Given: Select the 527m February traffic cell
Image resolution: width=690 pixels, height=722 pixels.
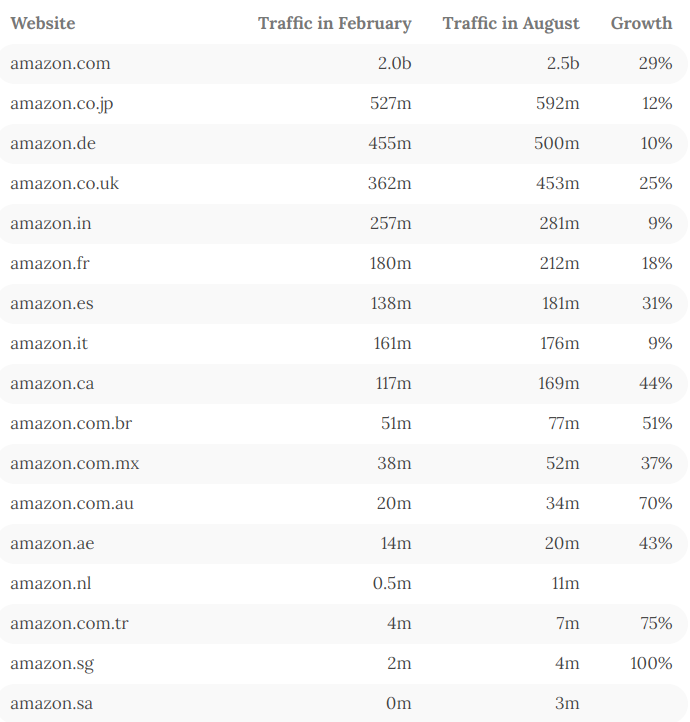Looking at the screenshot, I should 390,103.
